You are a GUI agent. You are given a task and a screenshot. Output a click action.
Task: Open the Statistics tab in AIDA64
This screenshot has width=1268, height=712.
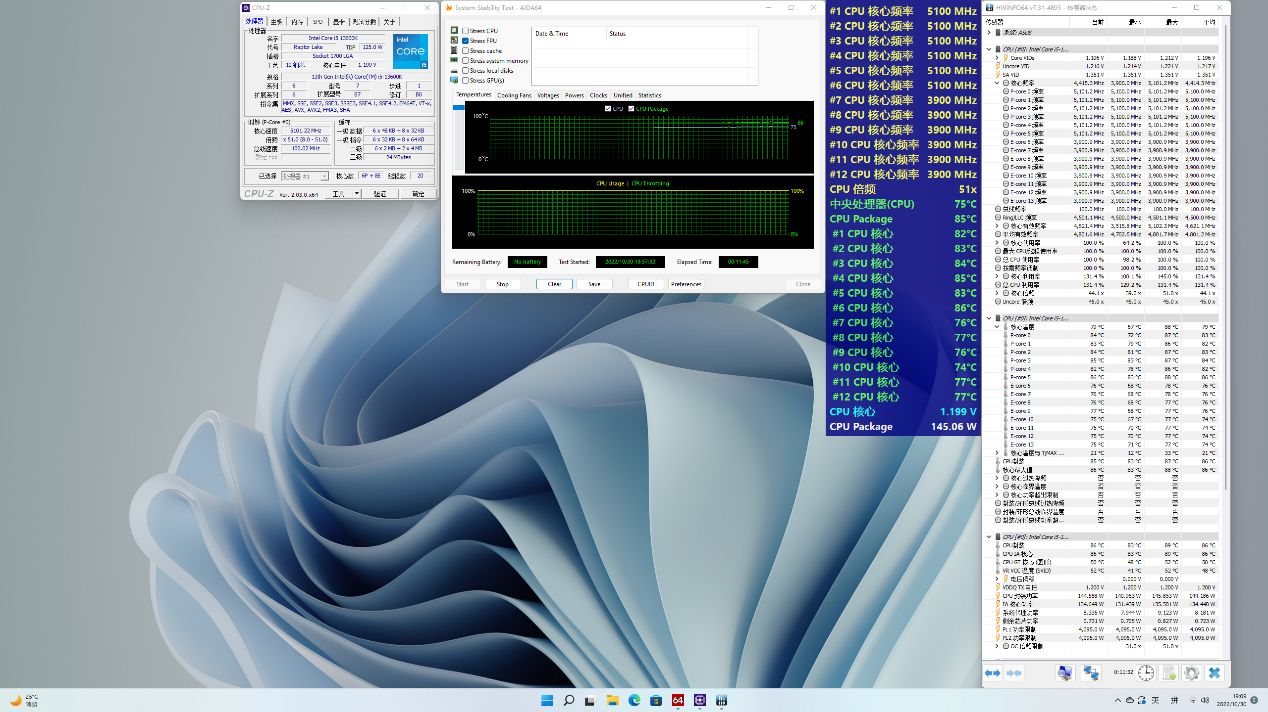pos(650,95)
